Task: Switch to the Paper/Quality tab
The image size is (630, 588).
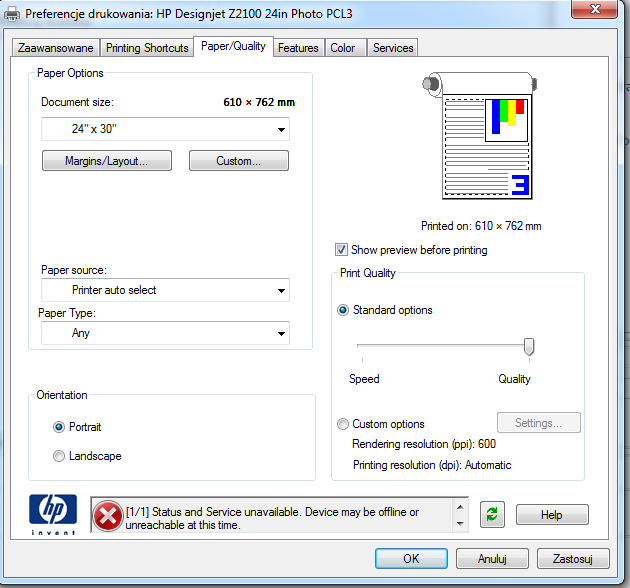Action: 233,46
